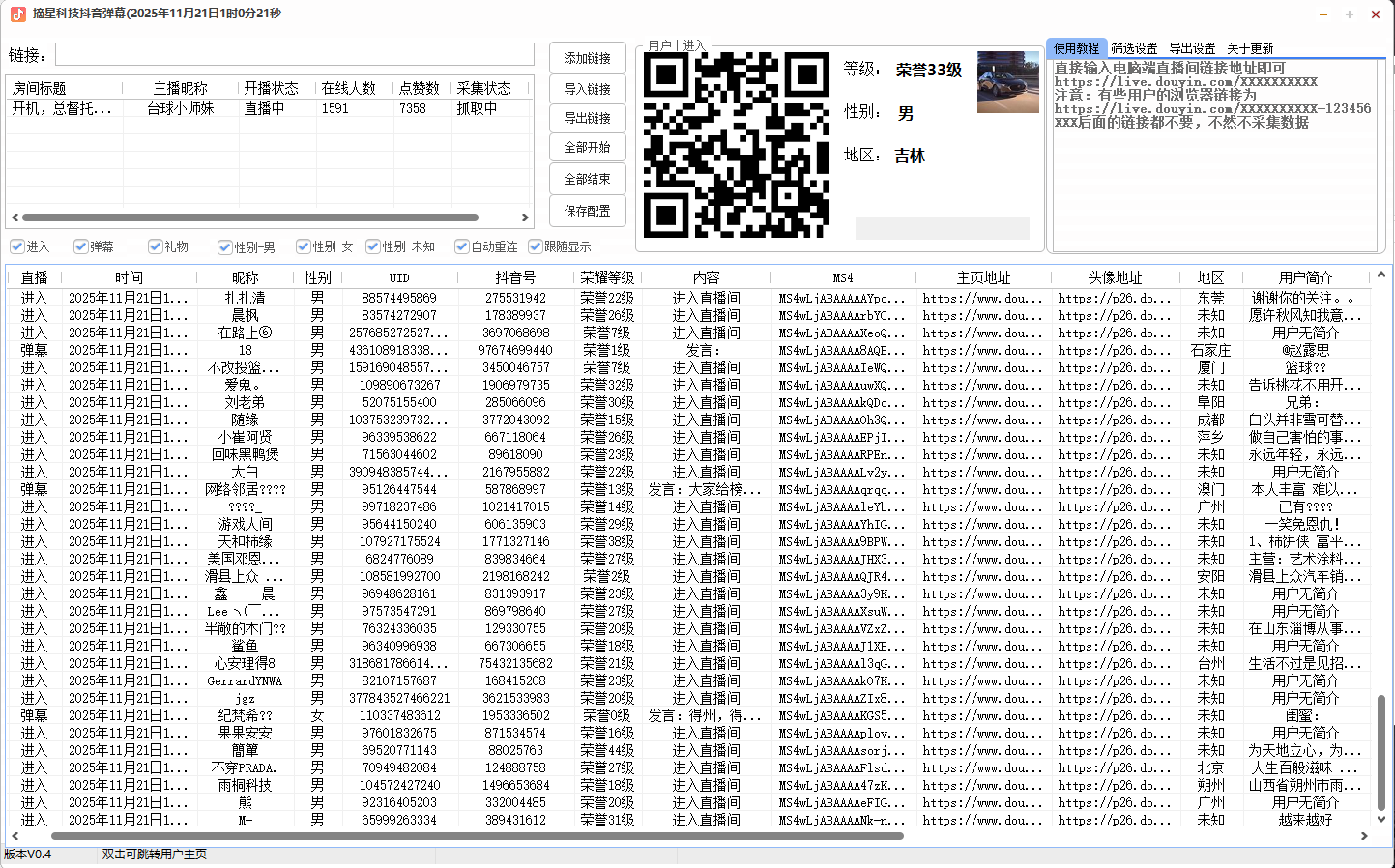Click left scroll arrow of room list

click(15, 217)
